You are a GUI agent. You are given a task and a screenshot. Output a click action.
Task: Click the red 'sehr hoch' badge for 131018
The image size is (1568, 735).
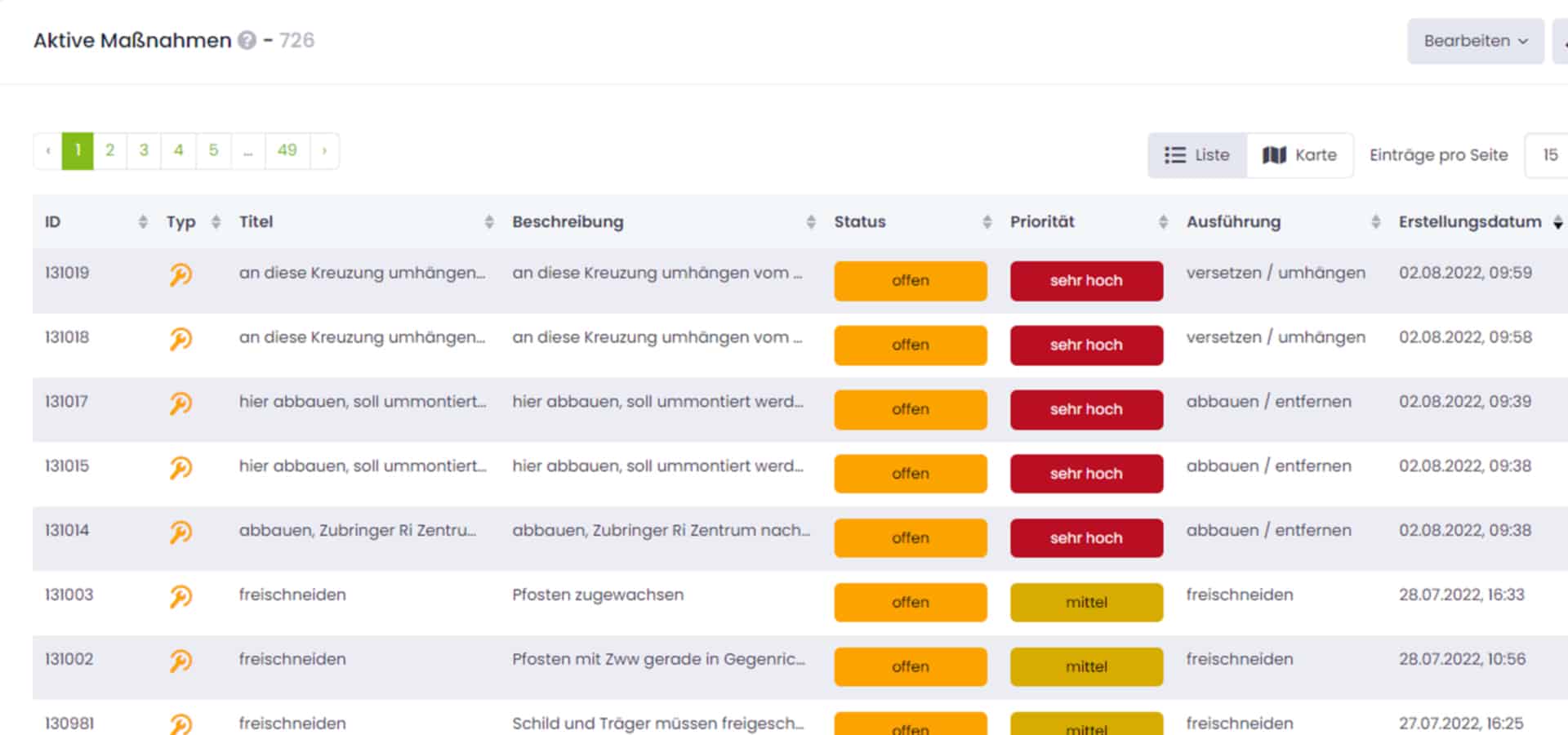click(x=1085, y=345)
